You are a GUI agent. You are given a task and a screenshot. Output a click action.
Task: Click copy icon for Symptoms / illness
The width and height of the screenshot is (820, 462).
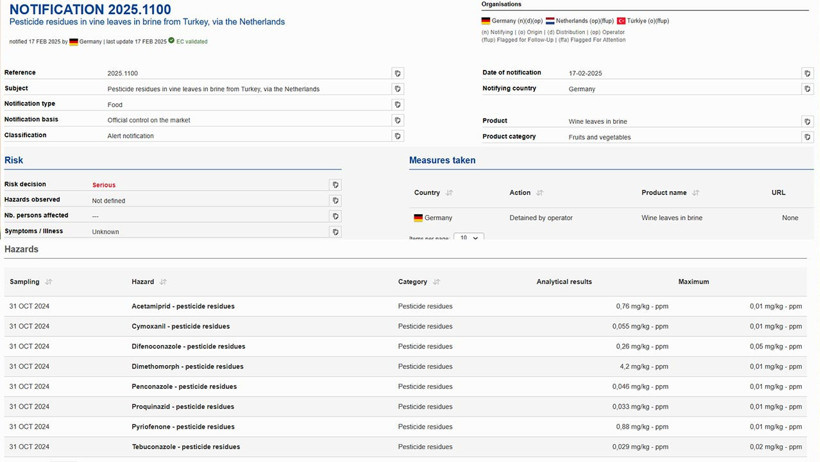pos(335,232)
